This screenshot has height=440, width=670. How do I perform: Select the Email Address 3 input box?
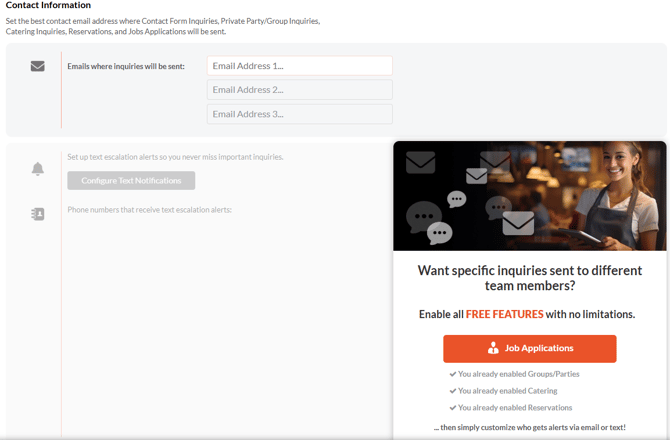(299, 114)
